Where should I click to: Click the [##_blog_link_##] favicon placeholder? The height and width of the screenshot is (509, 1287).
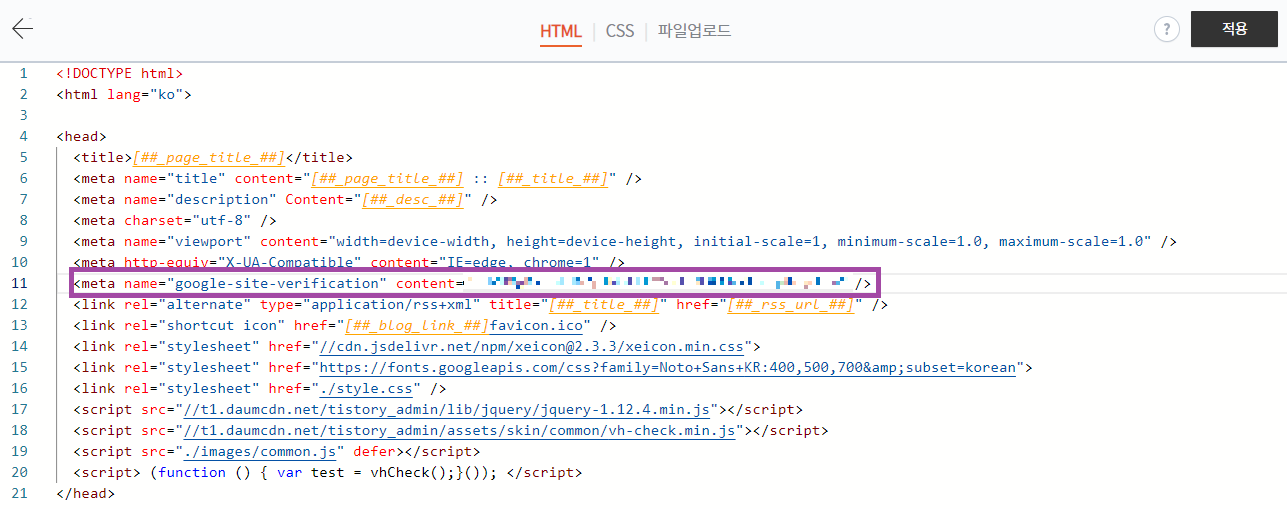[x=417, y=326]
